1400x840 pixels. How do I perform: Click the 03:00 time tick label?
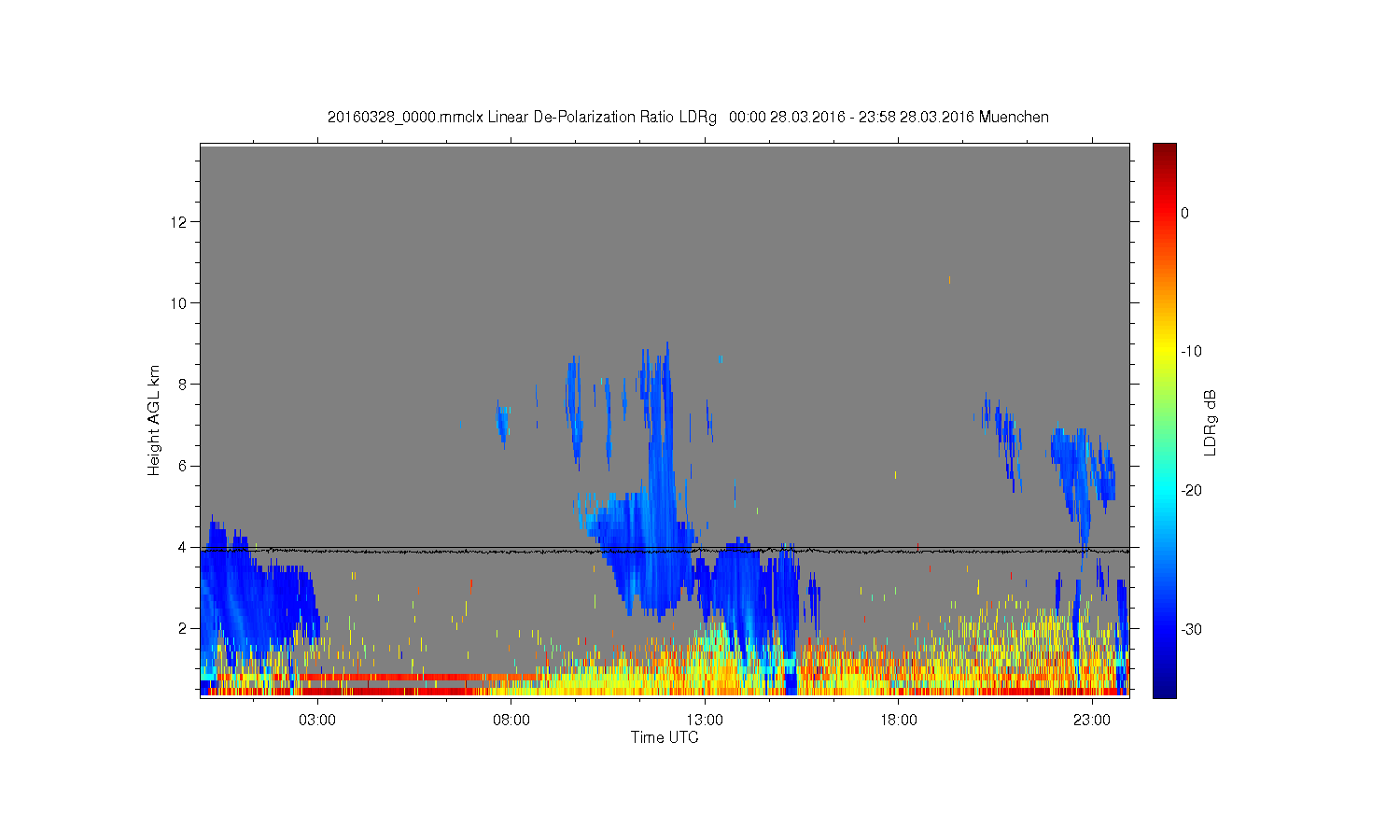click(317, 721)
